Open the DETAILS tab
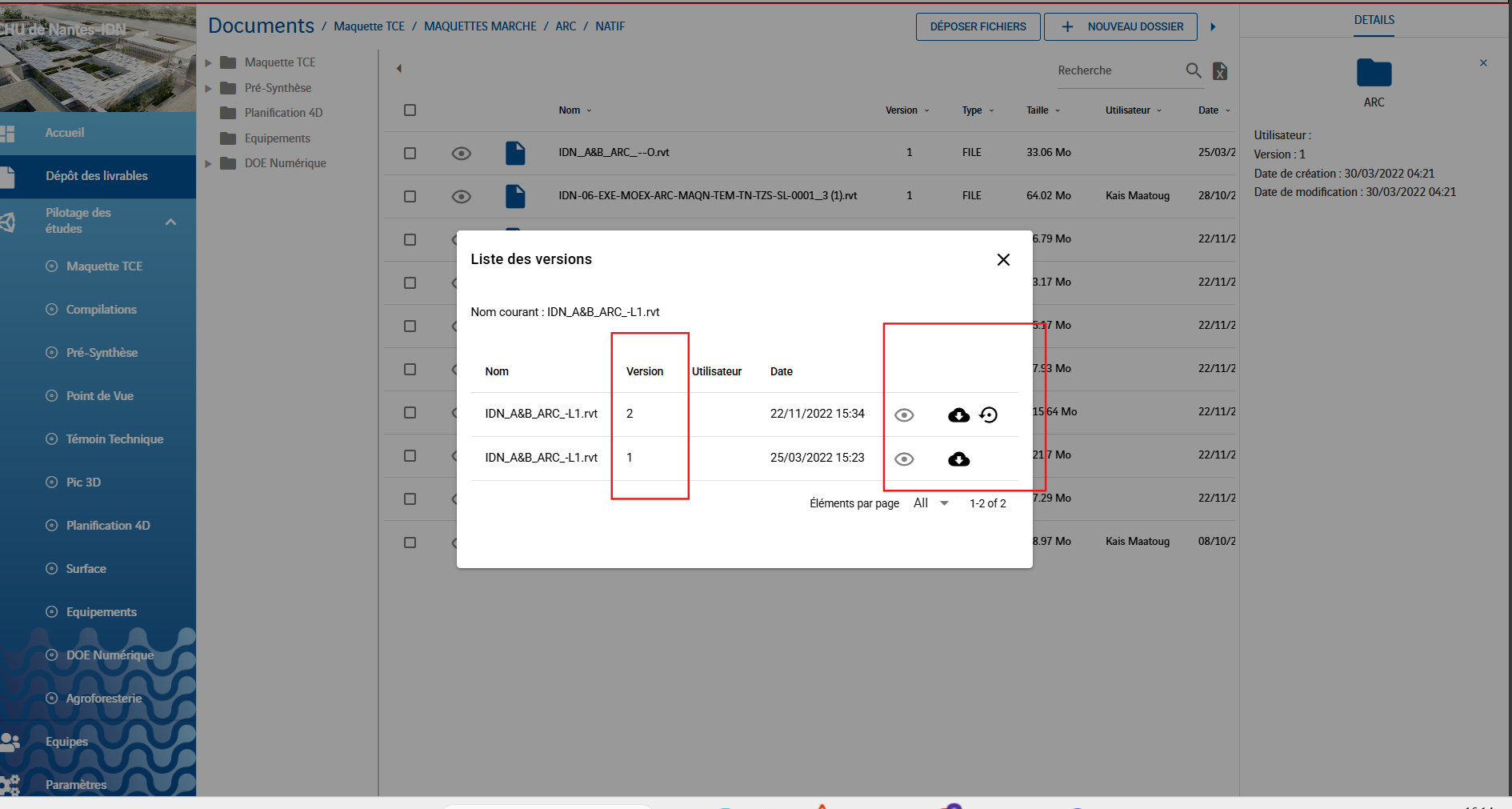1512x809 pixels. tap(1374, 20)
